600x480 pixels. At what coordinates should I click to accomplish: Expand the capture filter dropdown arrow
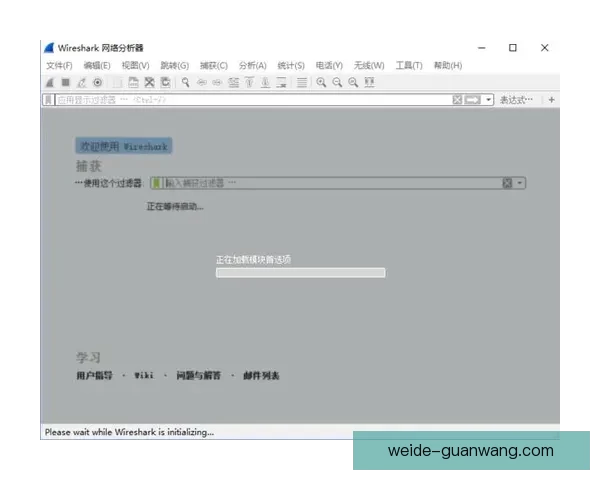click(x=520, y=183)
